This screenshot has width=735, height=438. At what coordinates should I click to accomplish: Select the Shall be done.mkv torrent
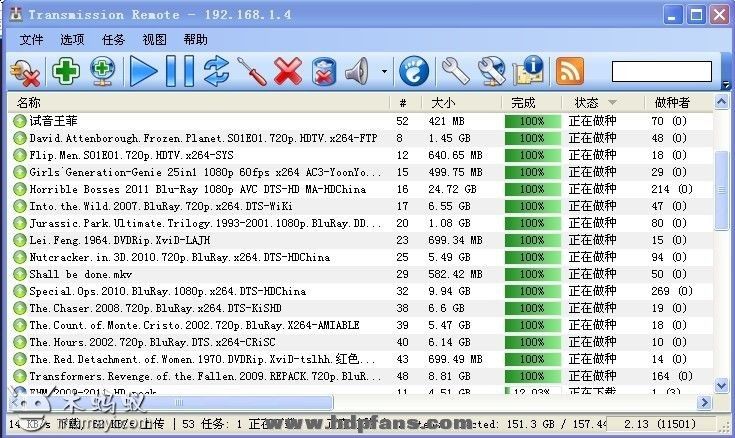[x=361, y=274]
